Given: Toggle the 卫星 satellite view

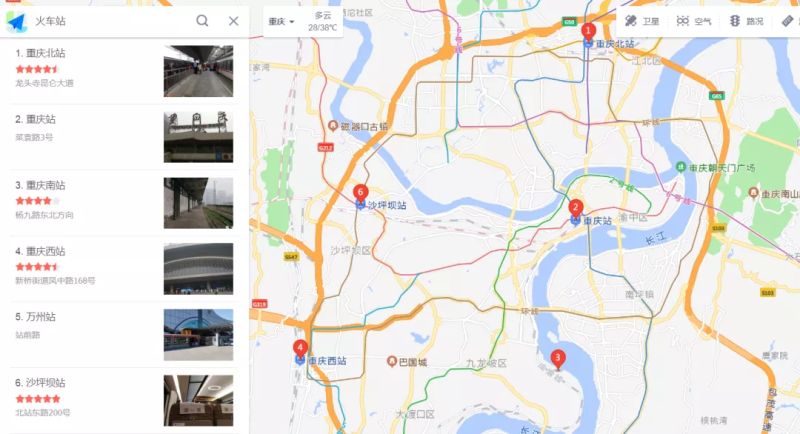Looking at the screenshot, I should 642,21.
